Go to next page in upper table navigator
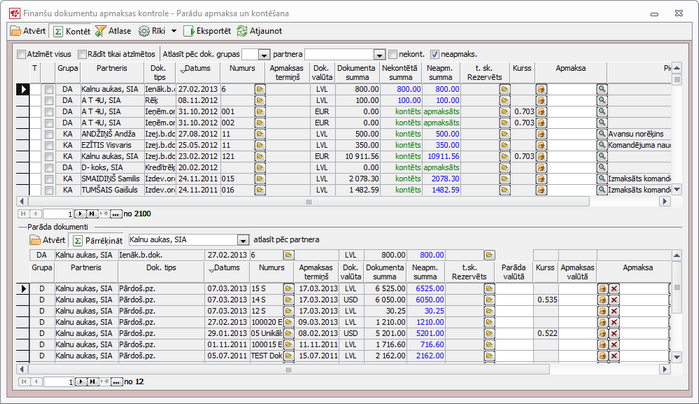Screen dimensions: 699x404 click(x=79, y=214)
